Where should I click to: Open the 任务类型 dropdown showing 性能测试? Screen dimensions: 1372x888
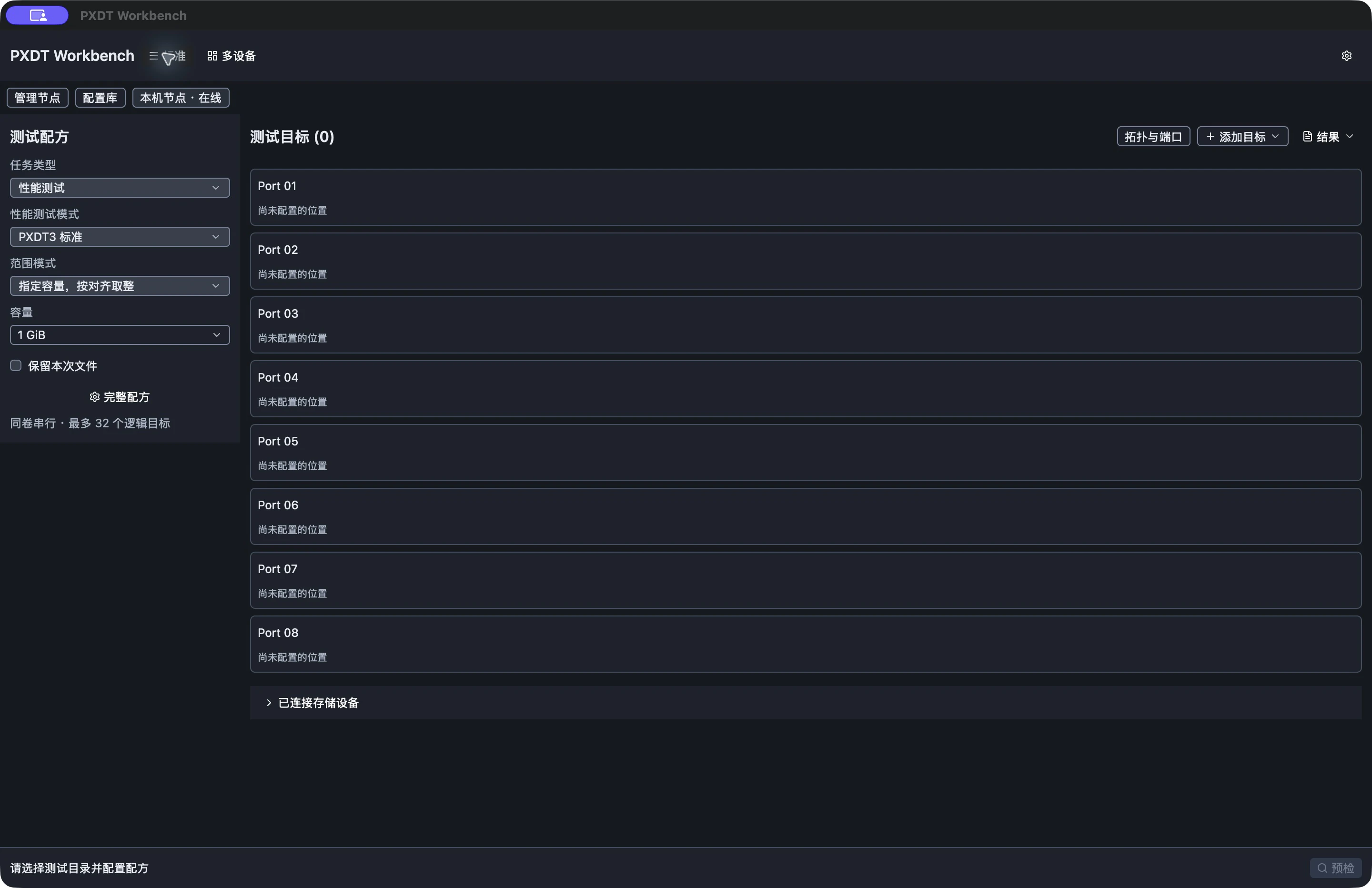point(120,187)
